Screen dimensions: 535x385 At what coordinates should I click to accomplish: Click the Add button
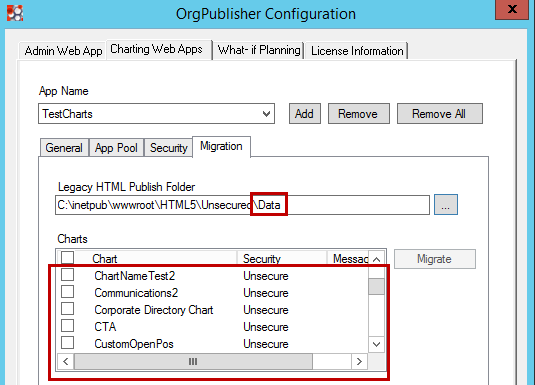pyautogui.click(x=304, y=114)
